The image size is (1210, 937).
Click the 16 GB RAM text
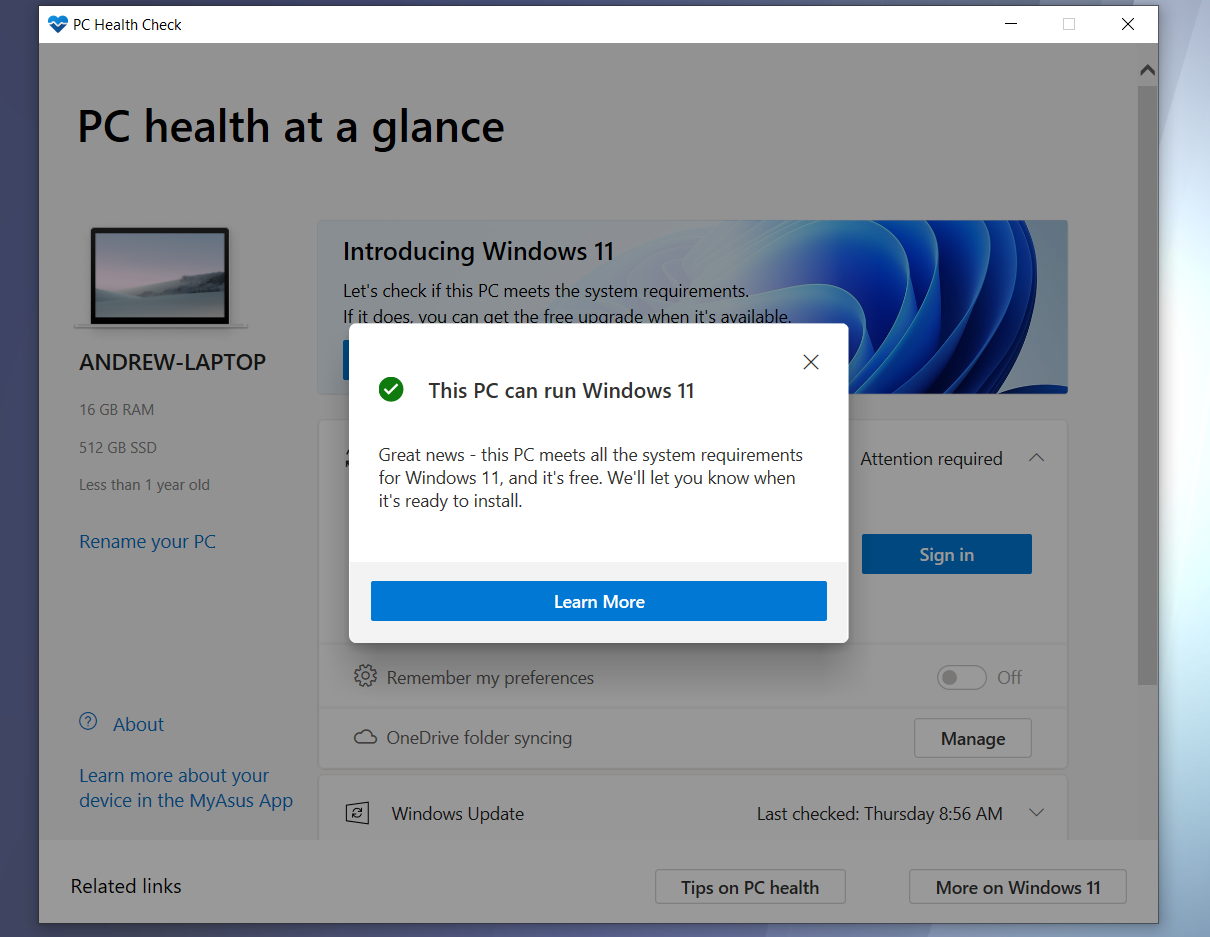(117, 409)
